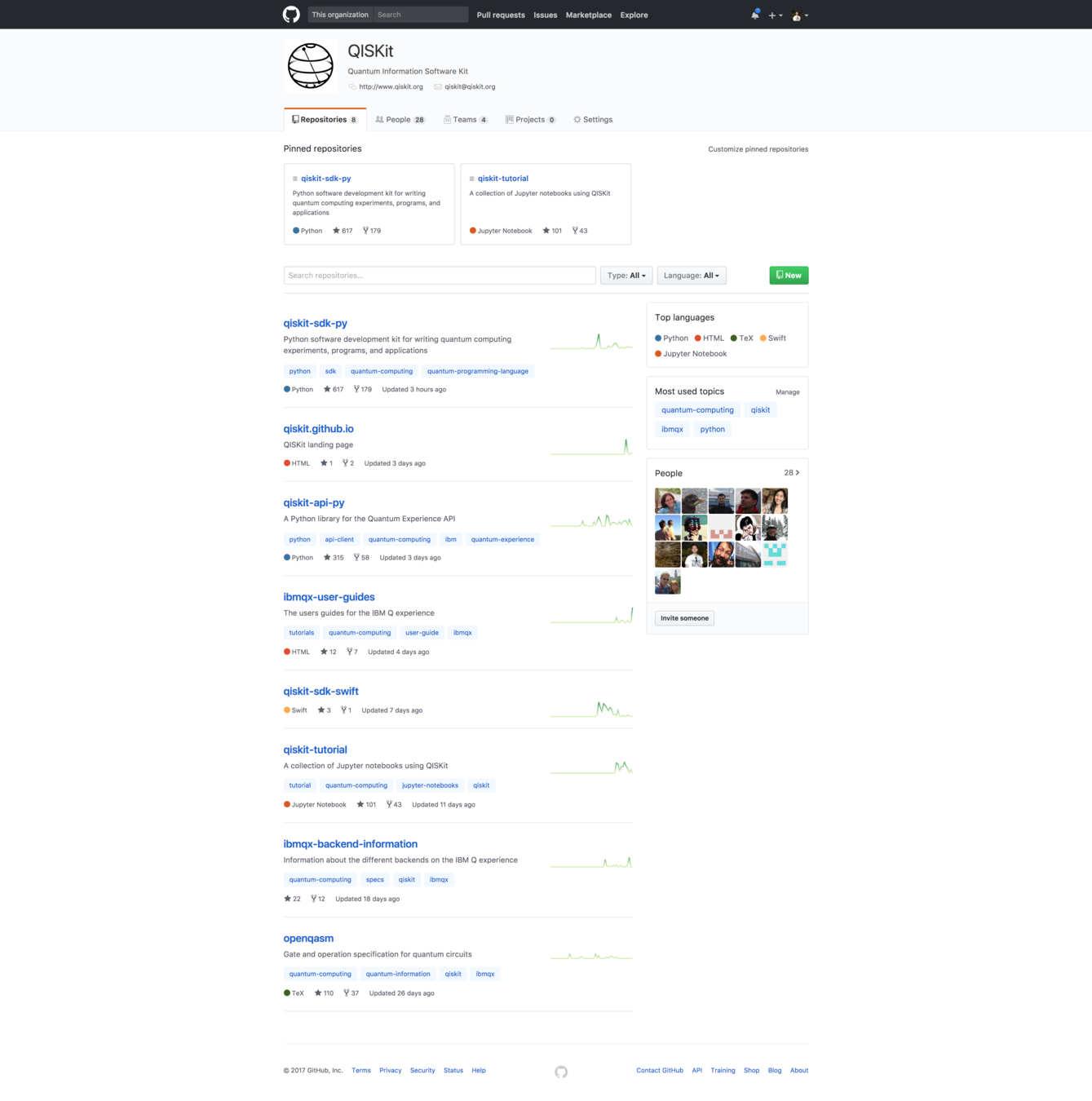This screenshot has width=1092, height=1101.
Task: Open the Type: All filter dropdown
Action: point(626,276)
